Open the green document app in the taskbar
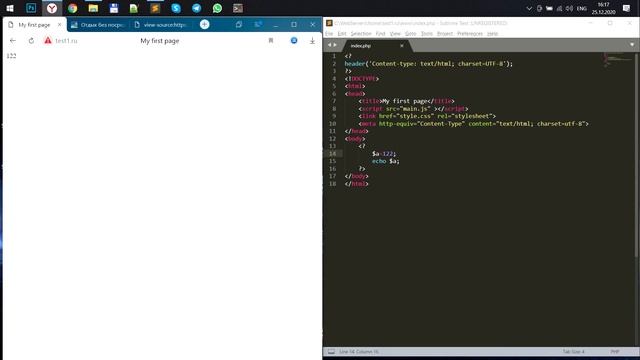The width and height of the screenshot is (640, 360). pyautogui.click(x=134, y=8)
